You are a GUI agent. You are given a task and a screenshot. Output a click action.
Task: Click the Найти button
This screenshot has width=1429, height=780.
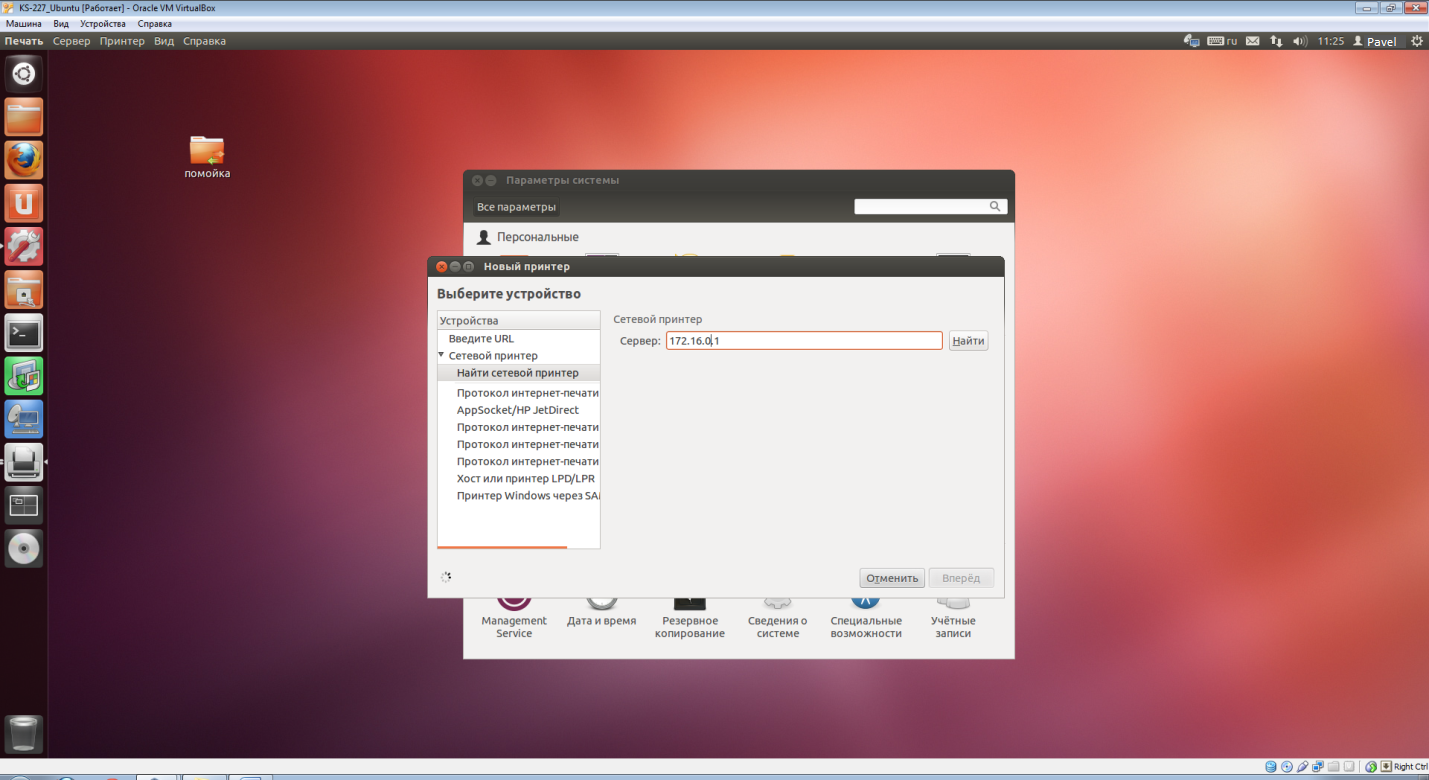[968, 341]
